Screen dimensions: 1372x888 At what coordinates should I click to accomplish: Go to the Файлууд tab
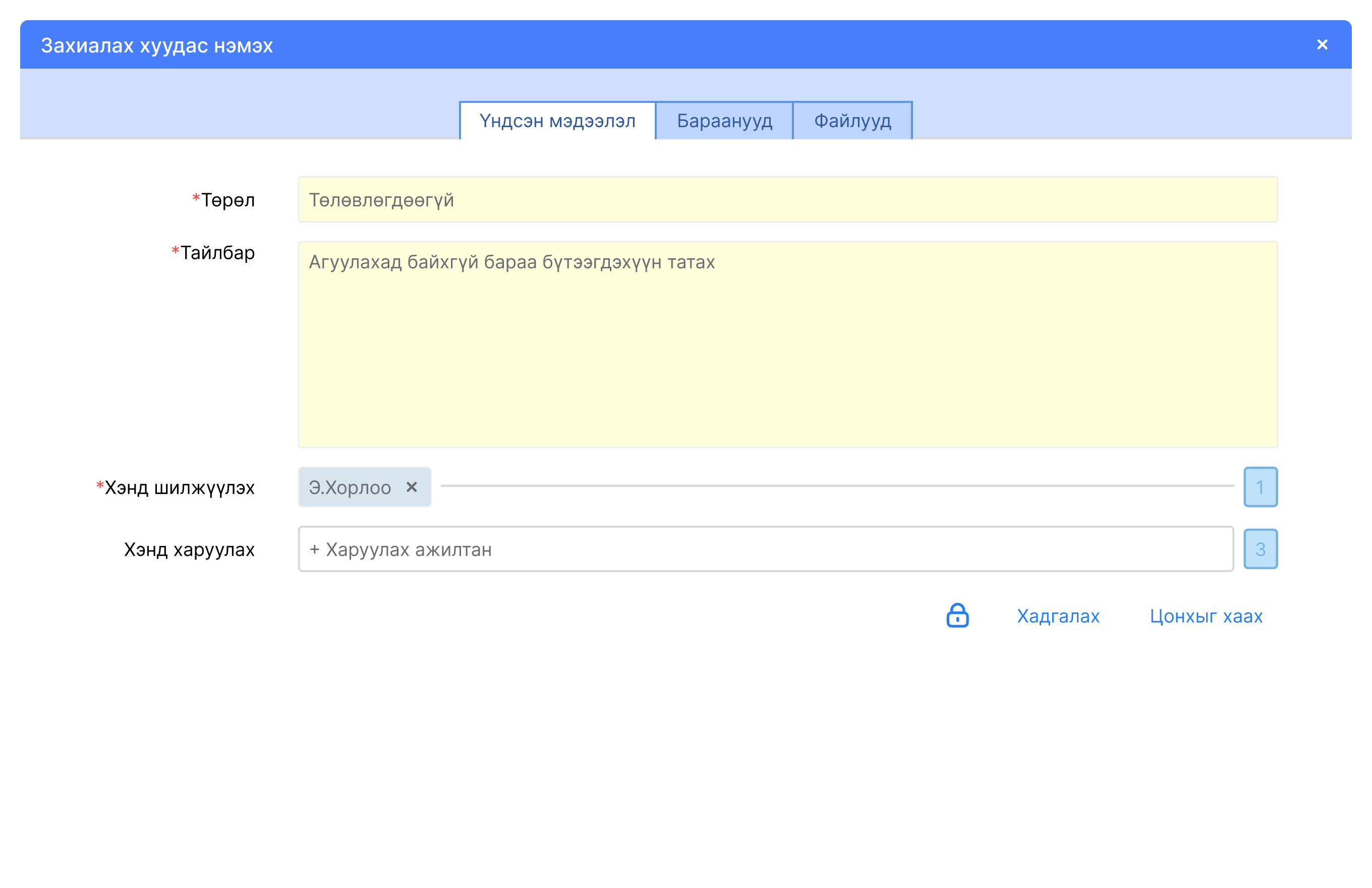tap(852, 121)
